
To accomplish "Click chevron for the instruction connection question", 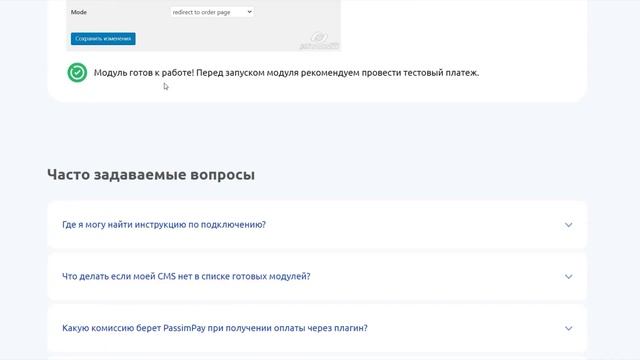I will 569,225.
